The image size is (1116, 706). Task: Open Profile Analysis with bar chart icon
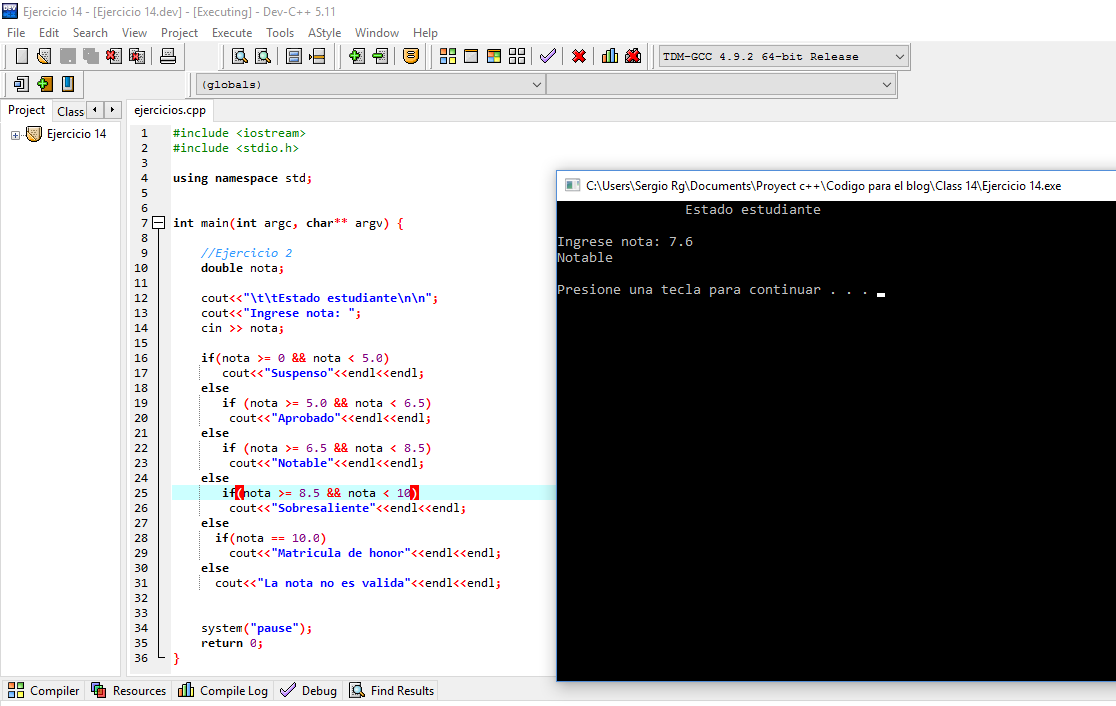click(x=610, y=56)
